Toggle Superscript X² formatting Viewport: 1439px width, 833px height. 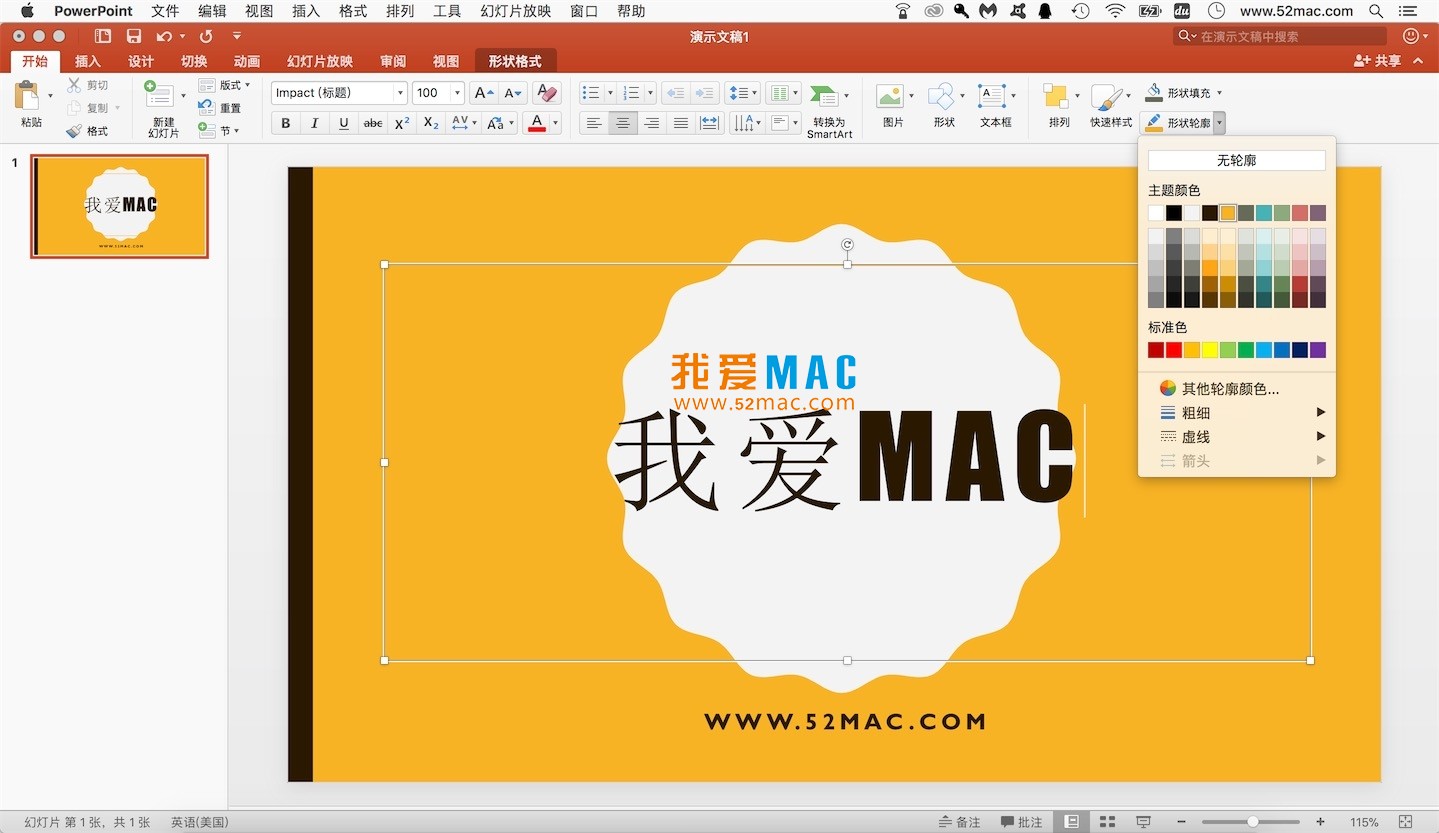(402, 123)
